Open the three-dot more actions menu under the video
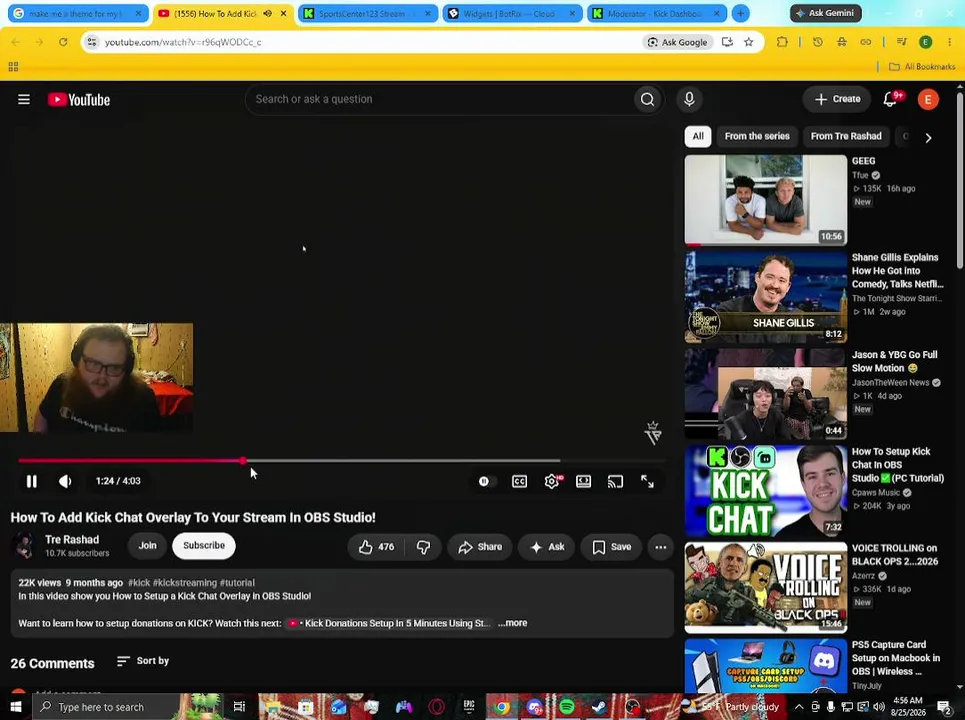This screenshot has height=720, width=965. (660, 547)
